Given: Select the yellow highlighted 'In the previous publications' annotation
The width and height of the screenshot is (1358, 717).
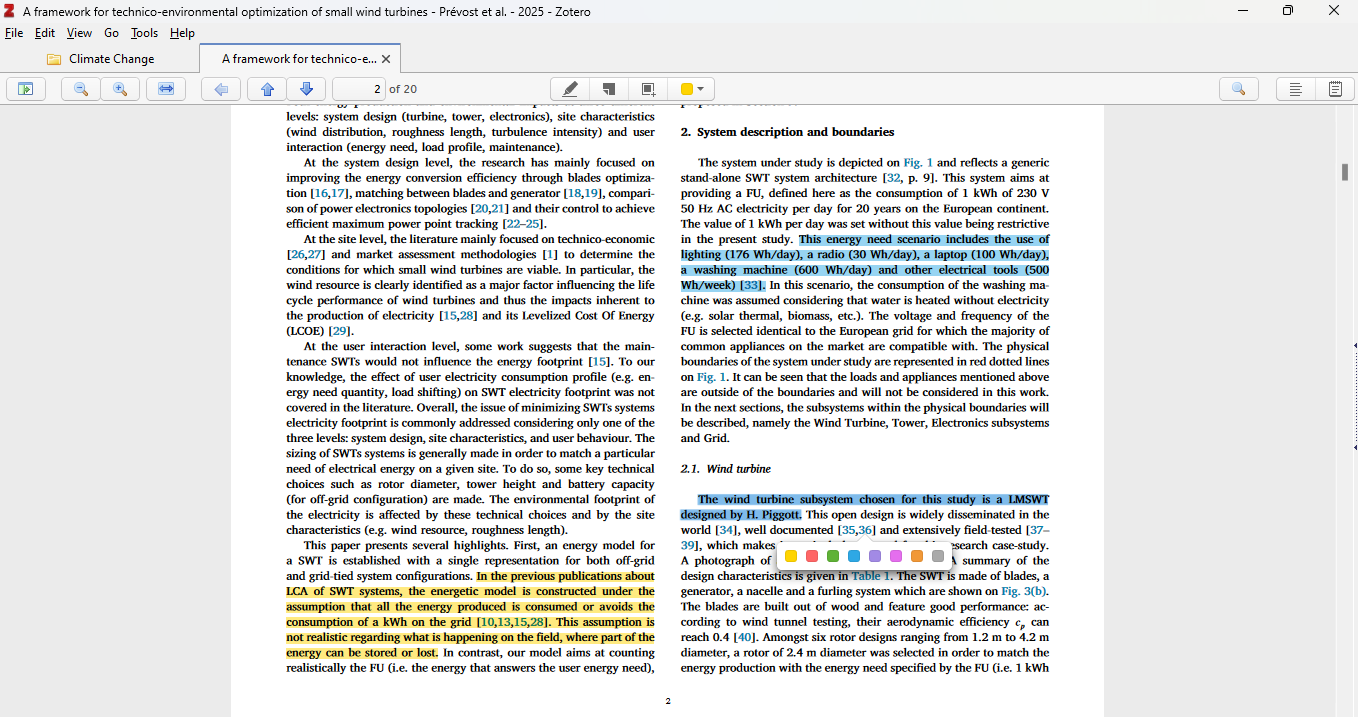Looking at the screenshot, I should click(470, 614).
